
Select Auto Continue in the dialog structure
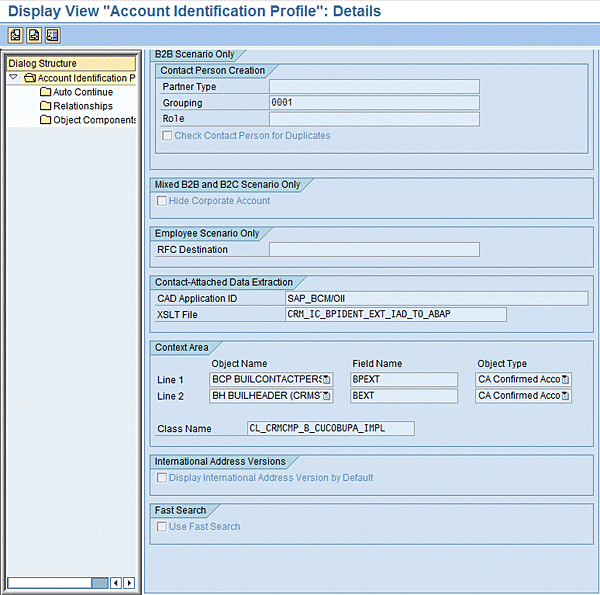click(83, 92)
